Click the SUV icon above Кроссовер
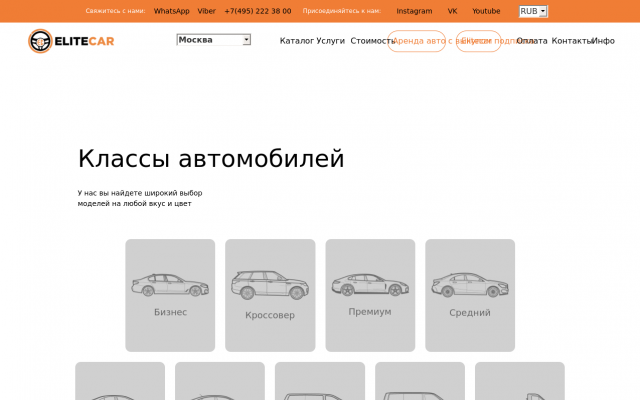 (x=270, y=285)
